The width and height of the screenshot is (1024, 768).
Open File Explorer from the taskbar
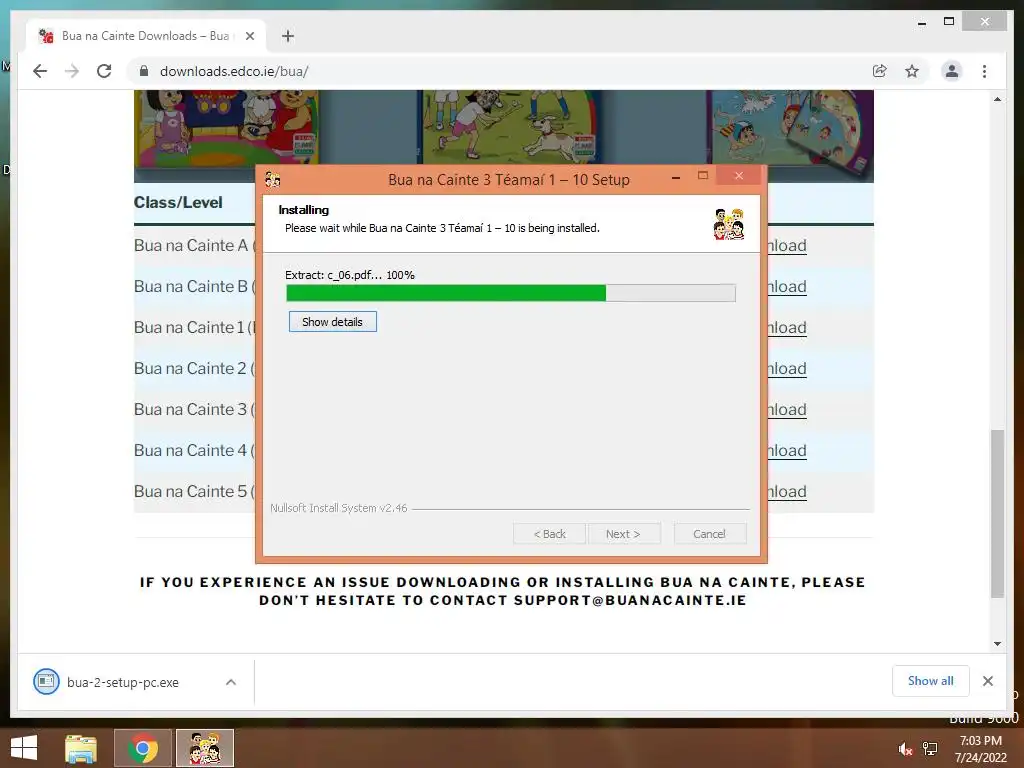(81, 748)
